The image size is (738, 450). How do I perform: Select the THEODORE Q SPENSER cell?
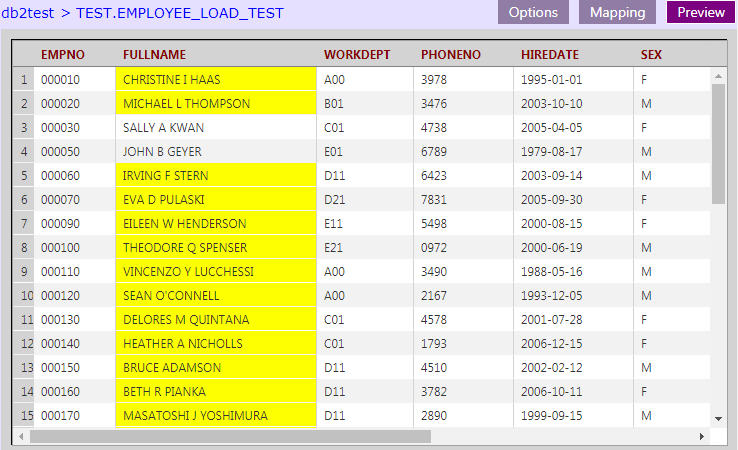coord(216,248)
